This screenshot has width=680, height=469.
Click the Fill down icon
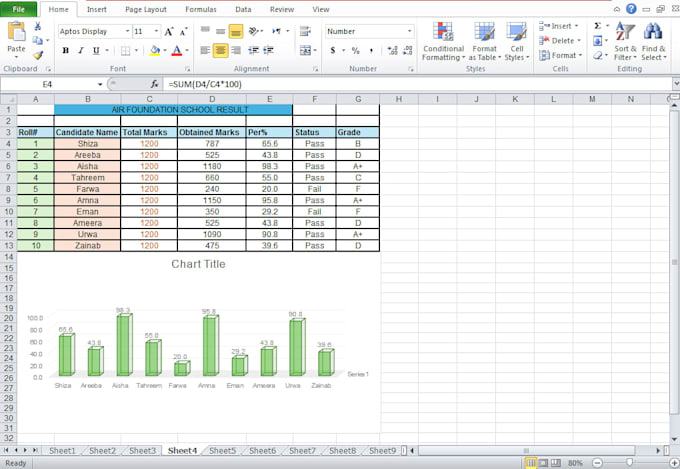[x=598, y=41]
